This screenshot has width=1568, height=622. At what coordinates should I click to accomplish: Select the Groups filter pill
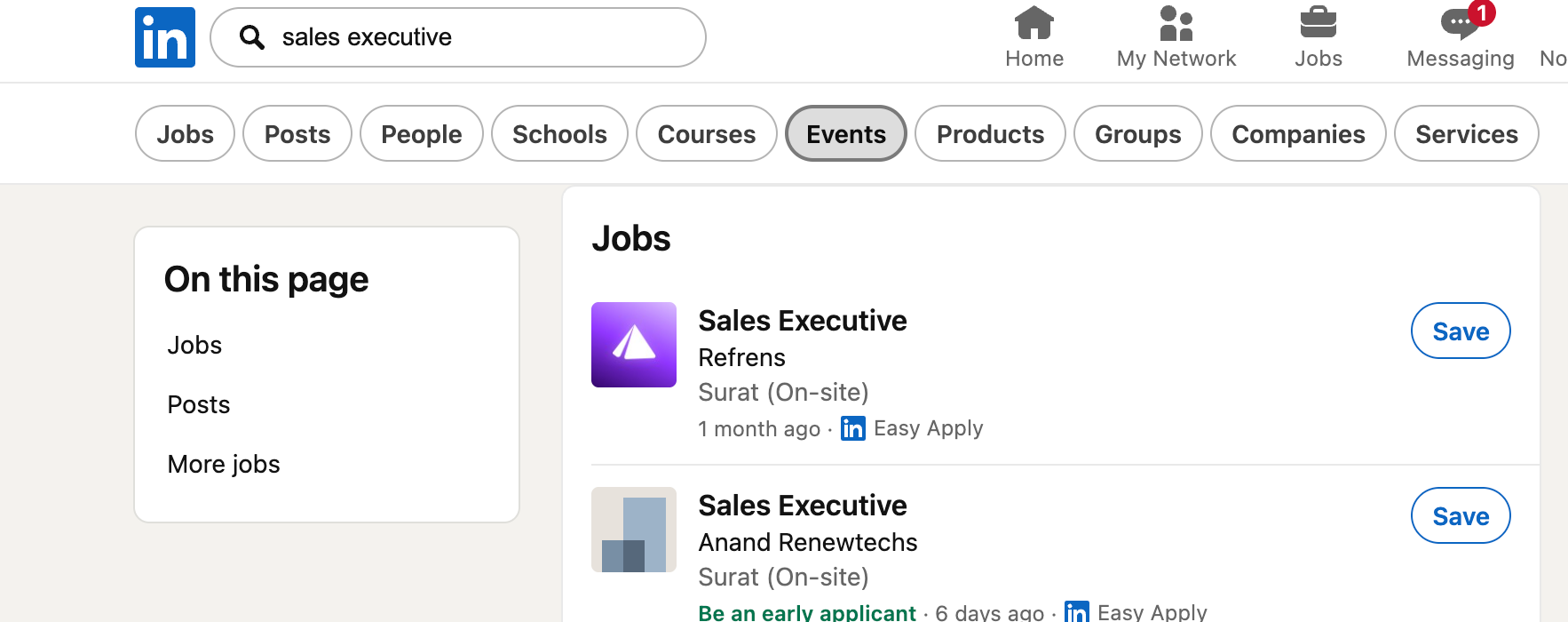coord(1138,134)
